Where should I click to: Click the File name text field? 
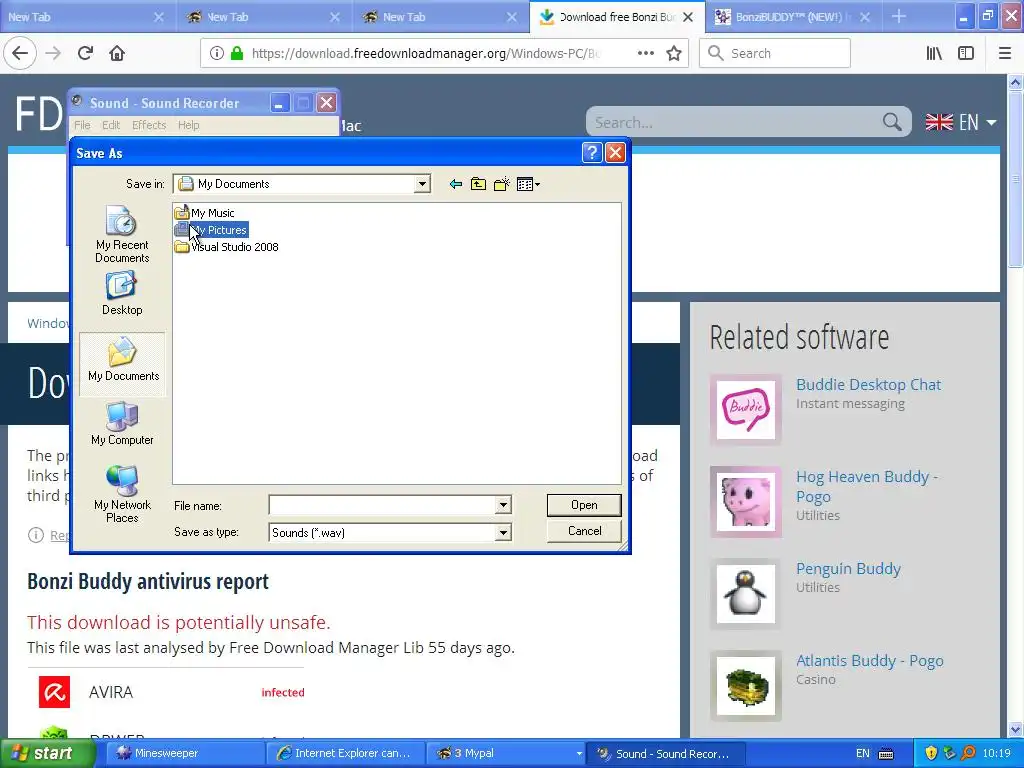click(x=382, y=505)
